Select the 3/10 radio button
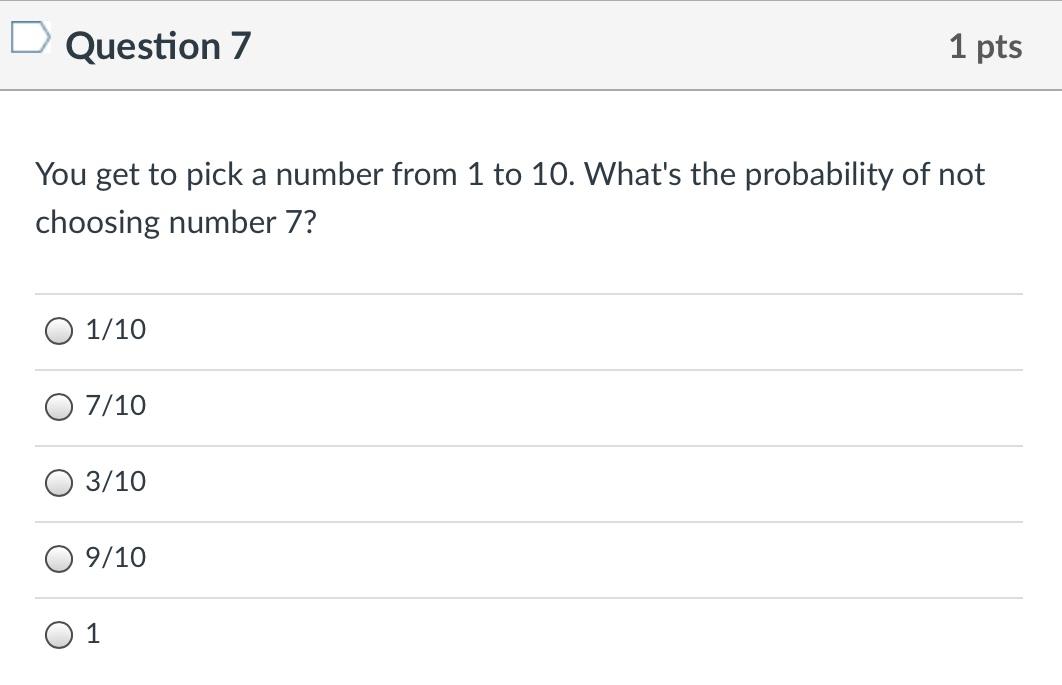This screenshot has height=685, width=1062. point(59,481)
